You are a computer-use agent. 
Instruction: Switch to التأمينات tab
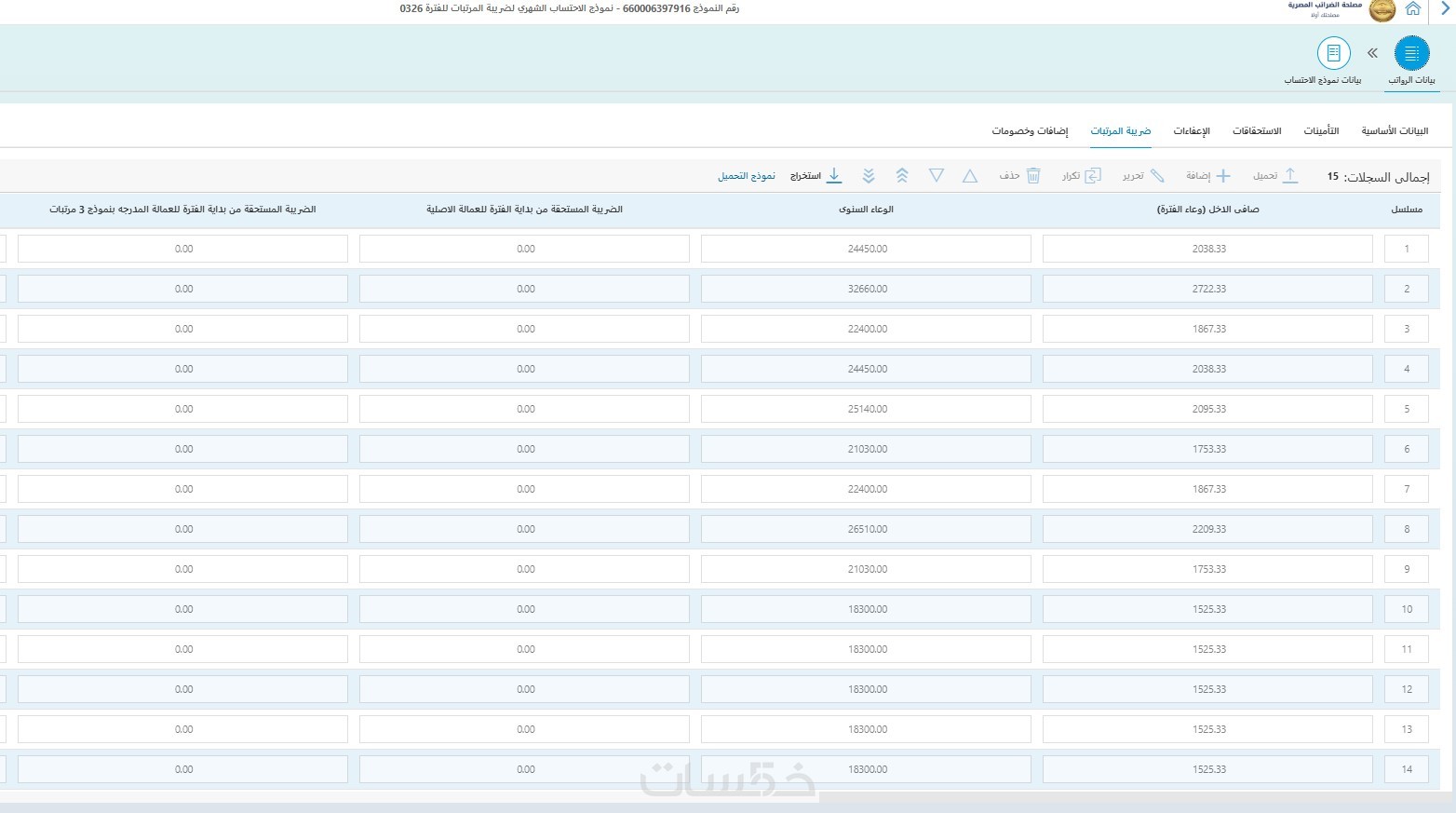(1321, 130)
